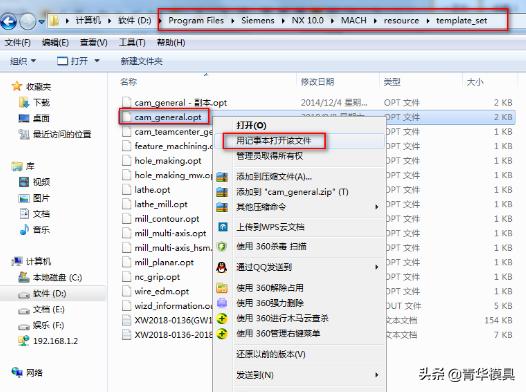Open 视频 library
The width and height of the screenshot is (526, 392).
click(34, 182)
